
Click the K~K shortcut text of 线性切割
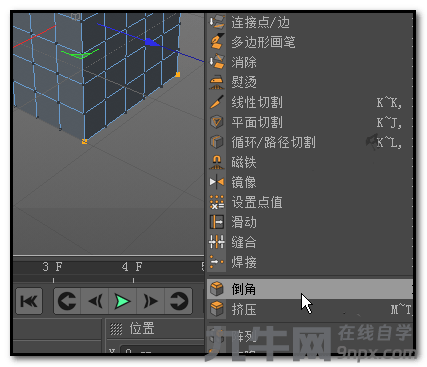[389, 103]
